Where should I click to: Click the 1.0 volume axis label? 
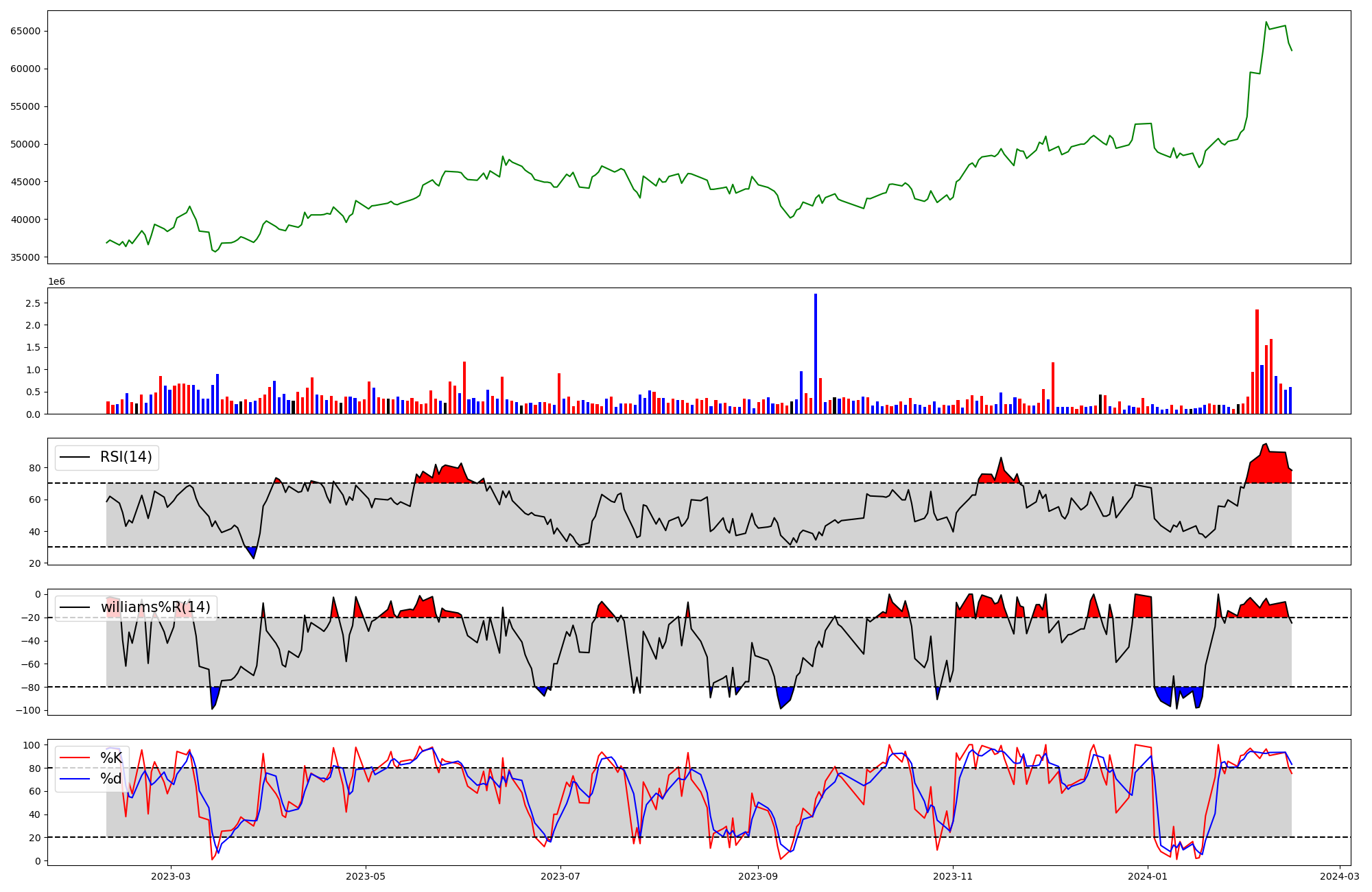33,370
